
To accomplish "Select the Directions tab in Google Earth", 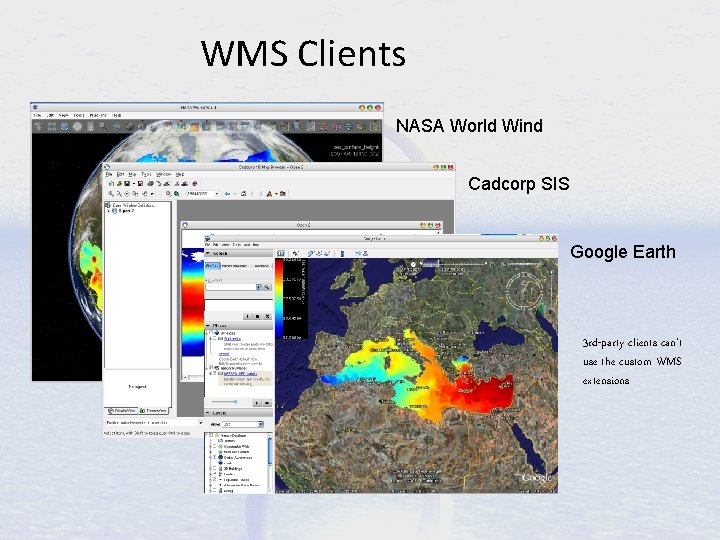I will click(x=261, y=266).
